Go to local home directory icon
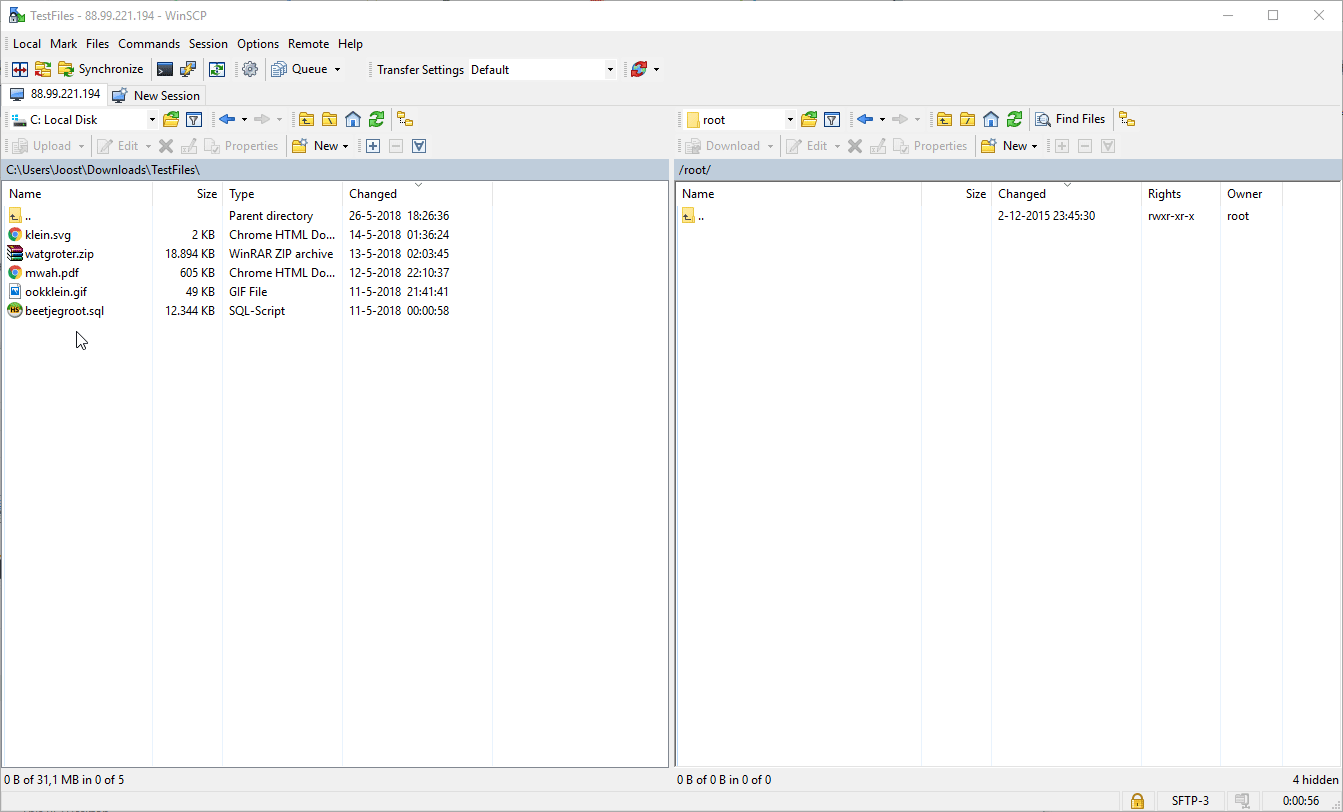 pyautogui.click(x=353, y=119)
